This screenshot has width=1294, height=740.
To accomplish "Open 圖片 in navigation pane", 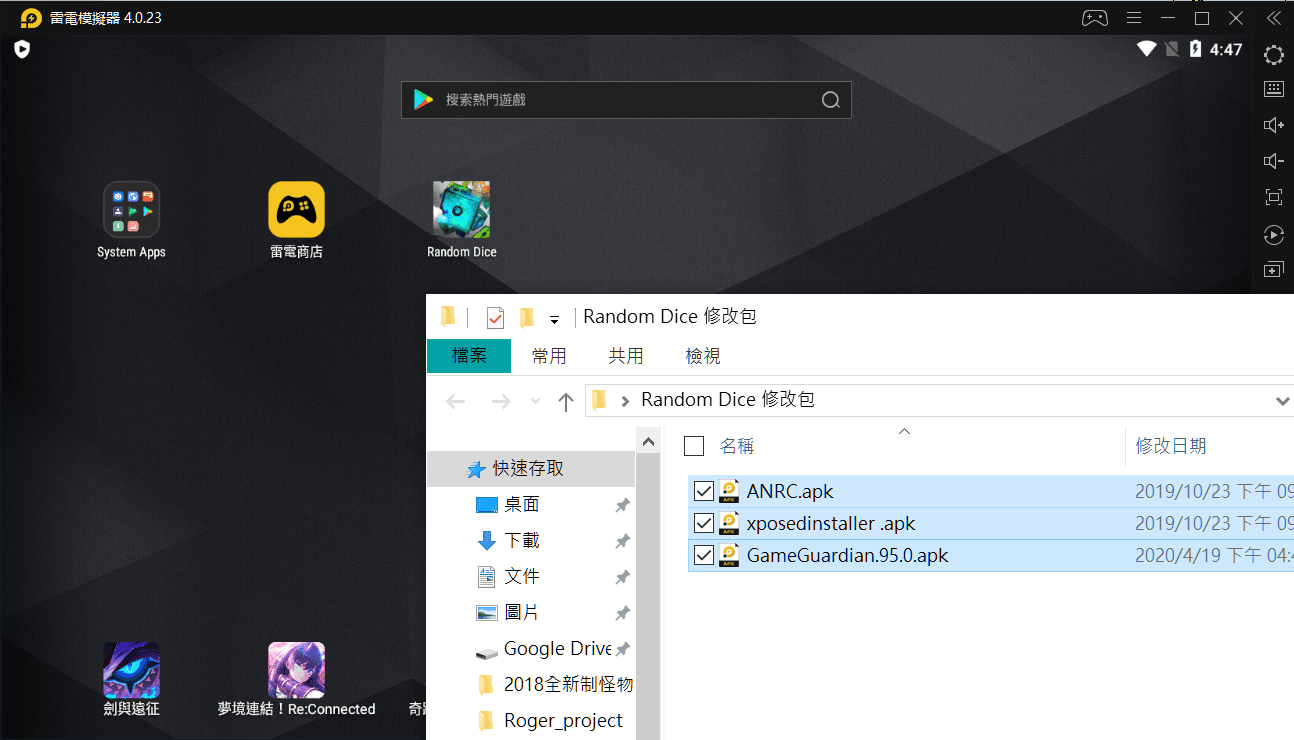I will click(x=521, y=612).
